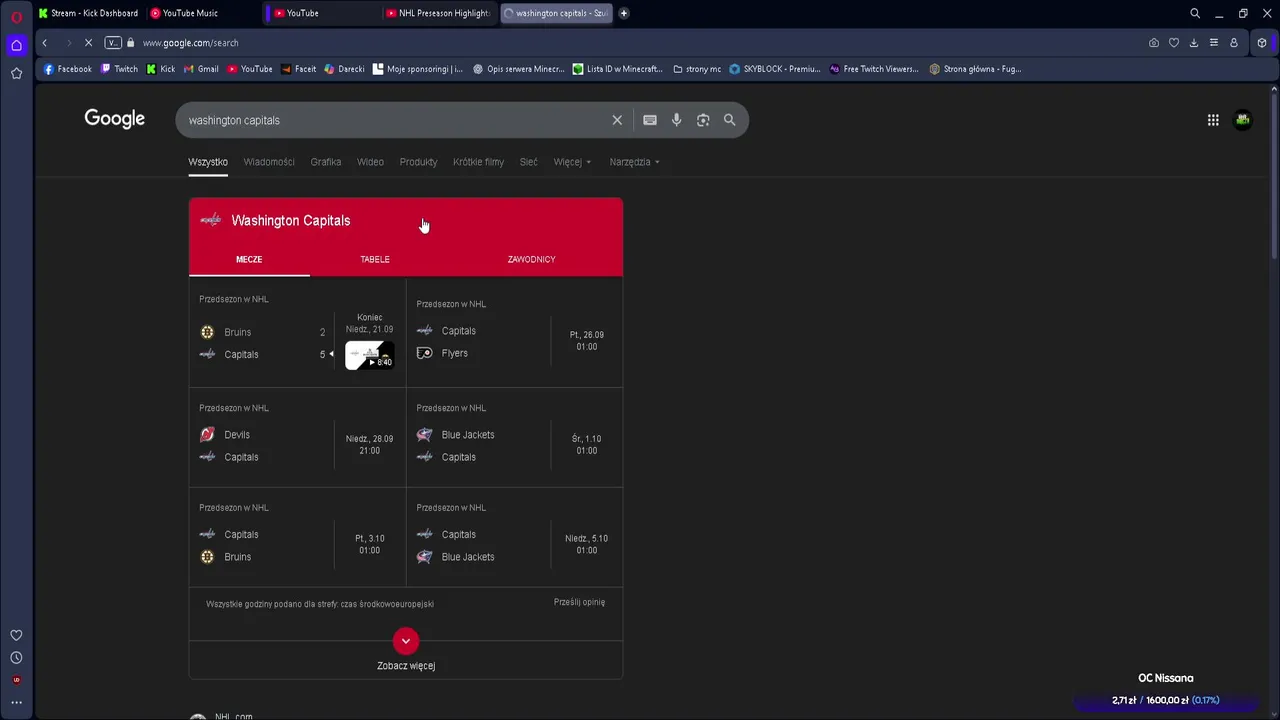Play the Bruins vs Capitals highlight thumbnail
The height and width of the screenshot is (720, 1280).
tap(370, 355)
